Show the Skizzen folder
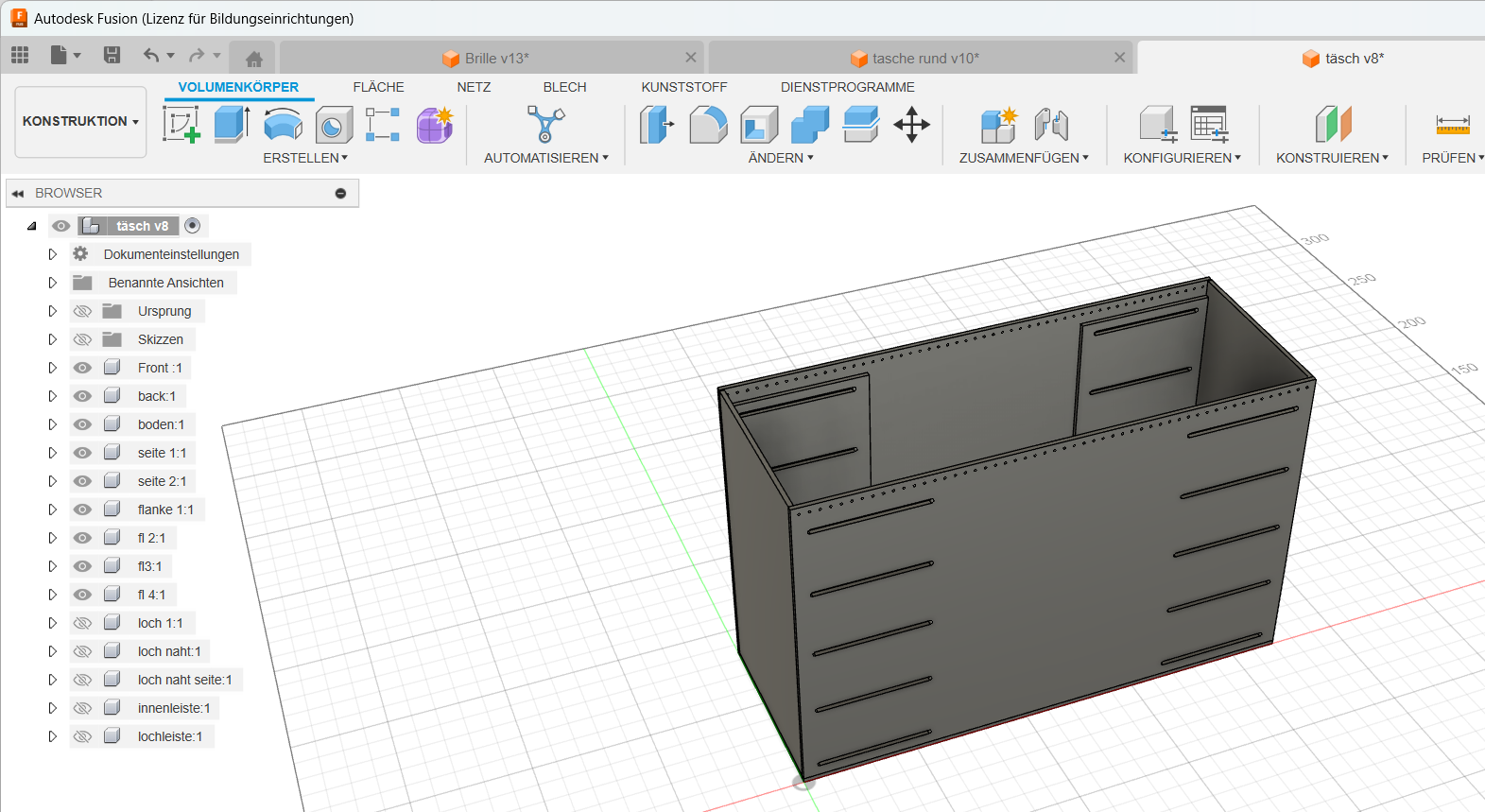Image resolution: width=1485 pixels, height=812 pixels. [83, 339]
